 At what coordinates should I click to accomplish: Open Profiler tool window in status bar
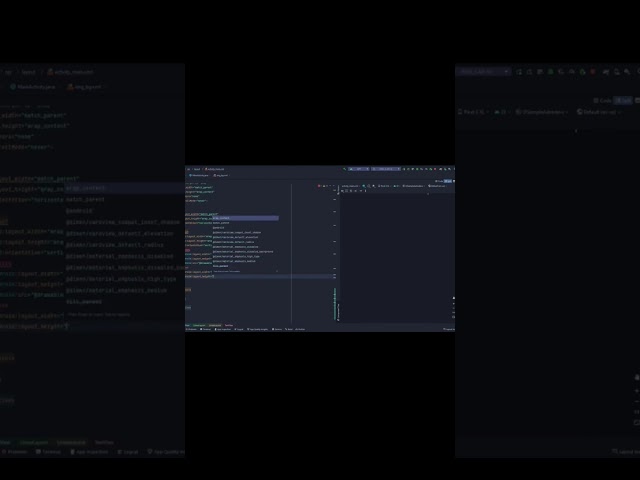tap(191, 329)
